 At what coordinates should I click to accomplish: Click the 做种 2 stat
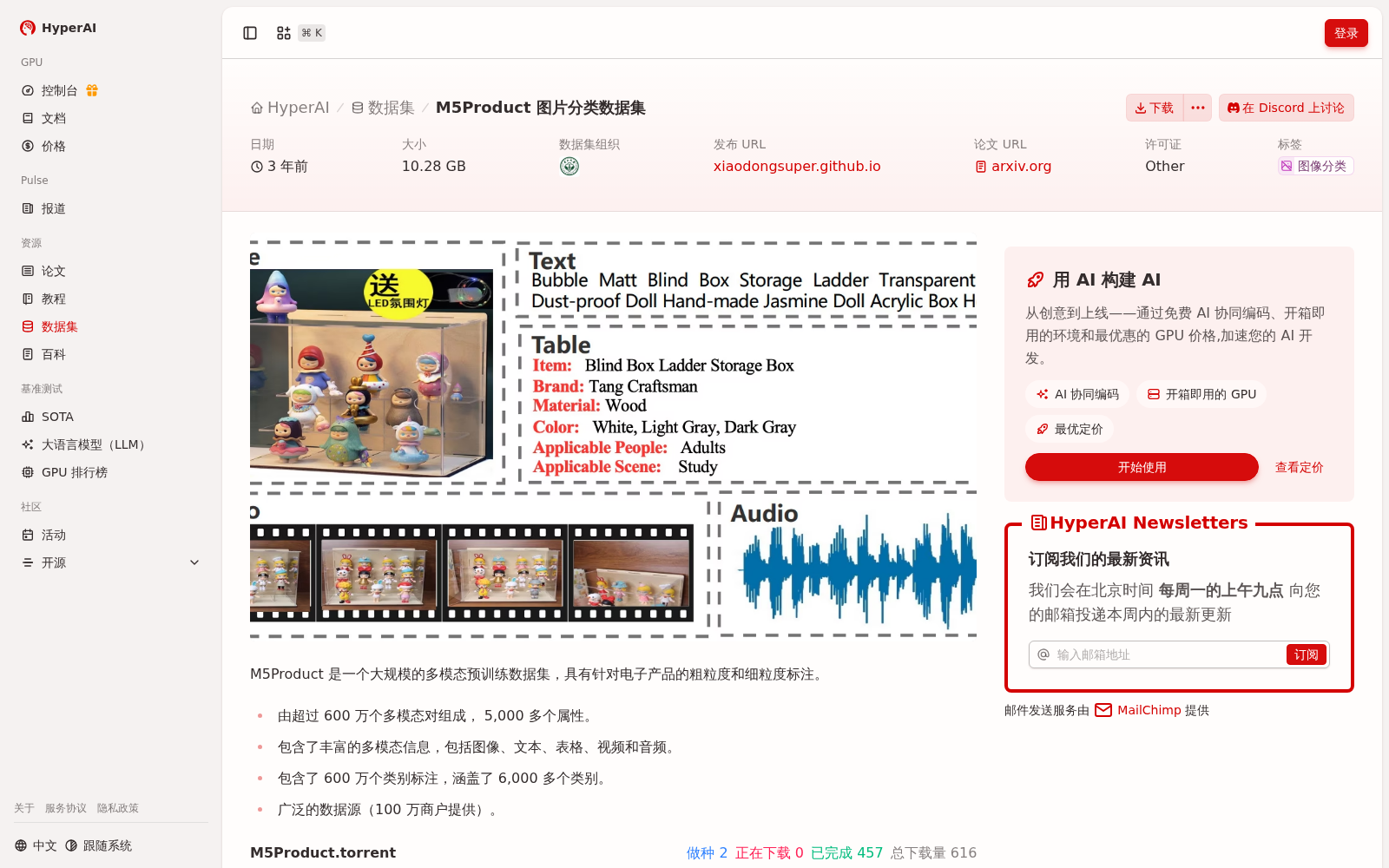pyautogui.click(x=708, y=852)
